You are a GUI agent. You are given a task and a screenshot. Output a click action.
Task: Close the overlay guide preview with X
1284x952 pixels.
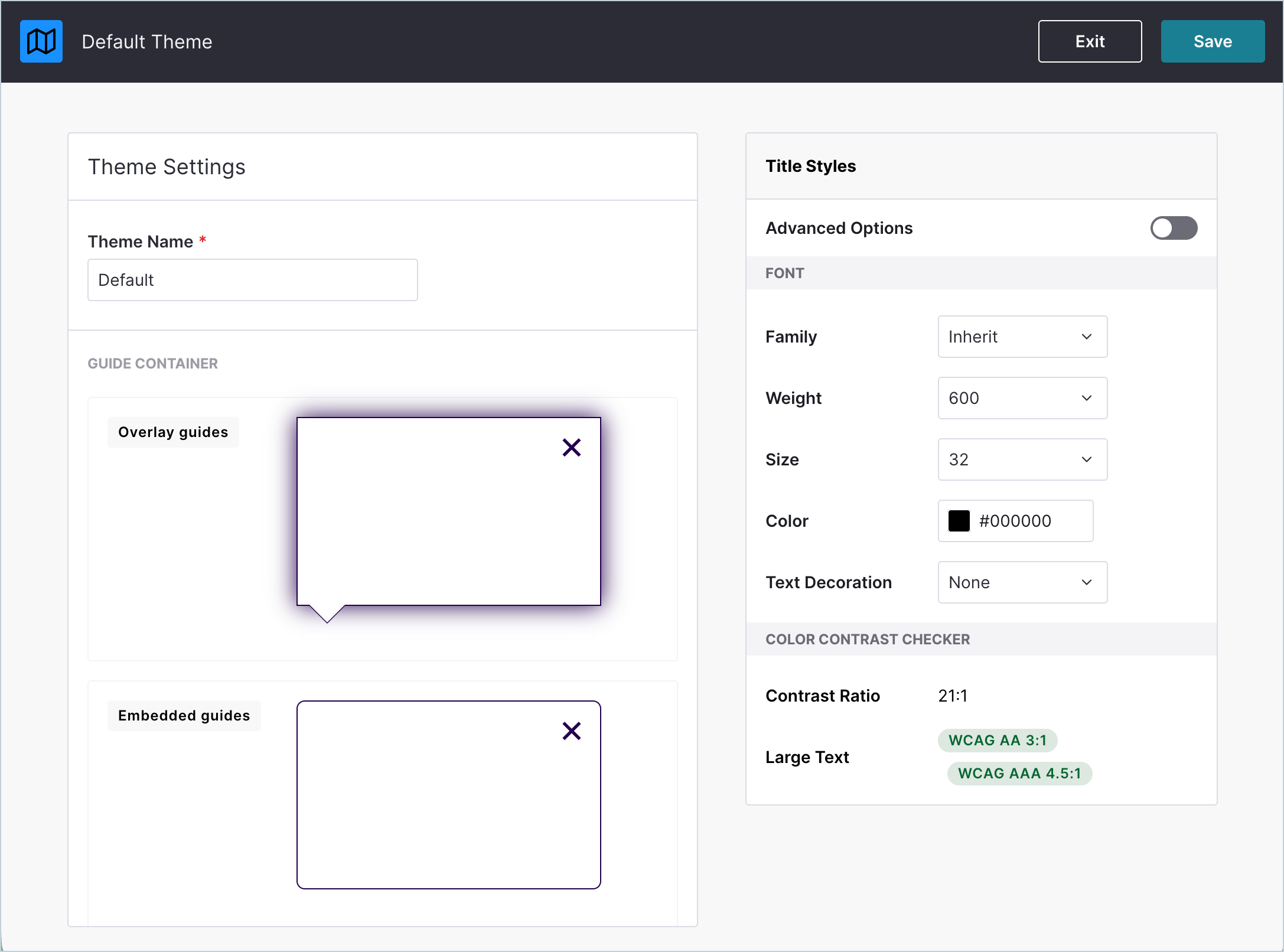pyautogui.click(x=571, y=447)
